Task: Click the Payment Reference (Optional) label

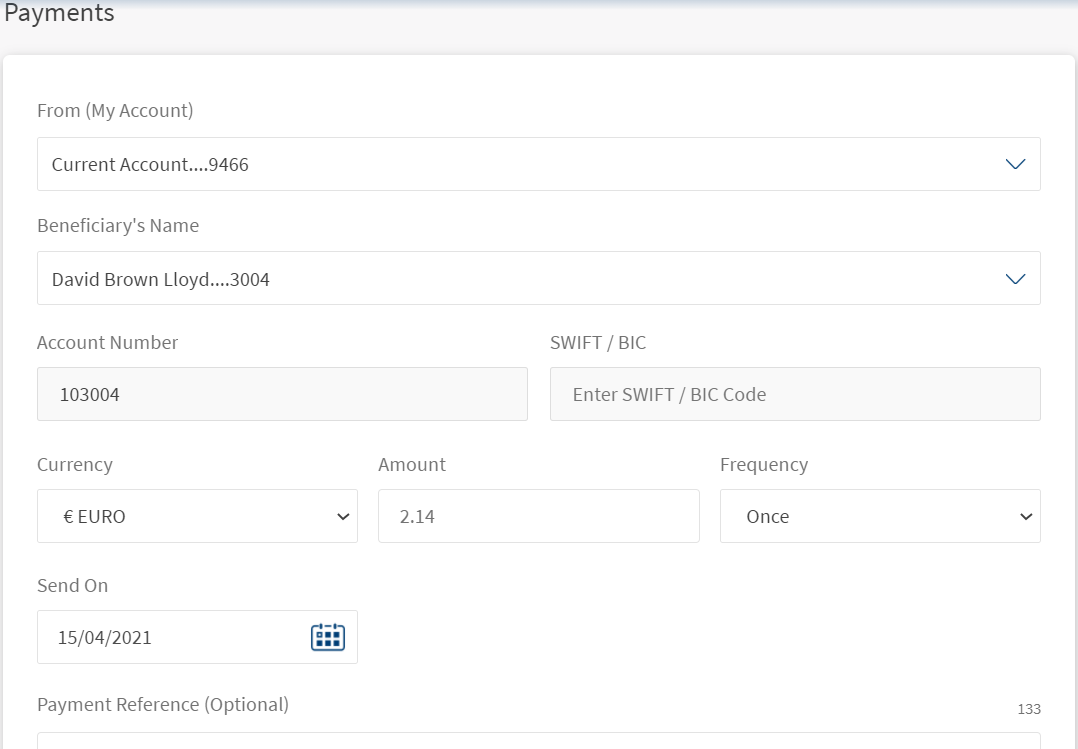Action: 163,705
